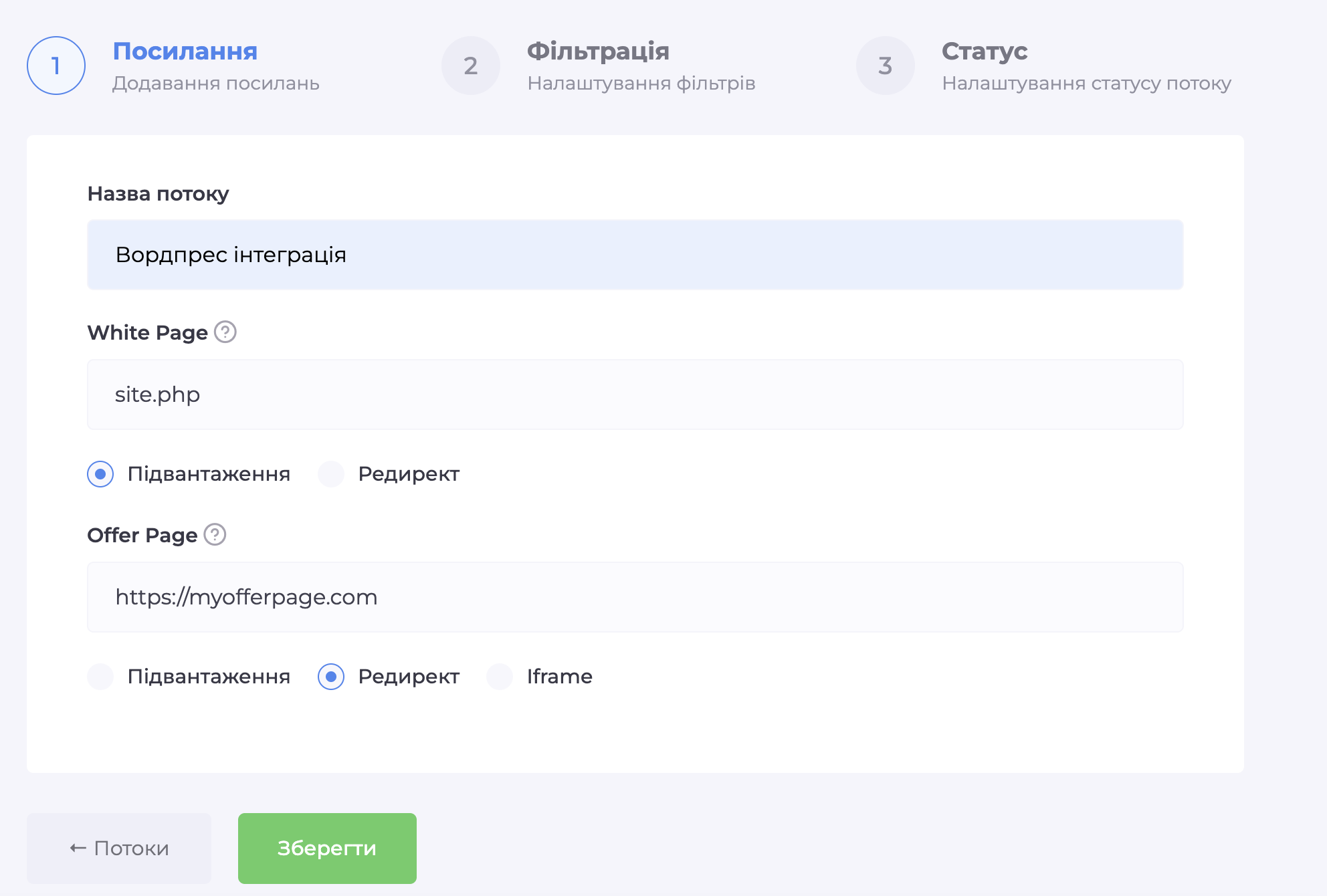This screenshot has width=1327, height=896.
Task: Click the White Page site.php field
Action: (635, 395)
